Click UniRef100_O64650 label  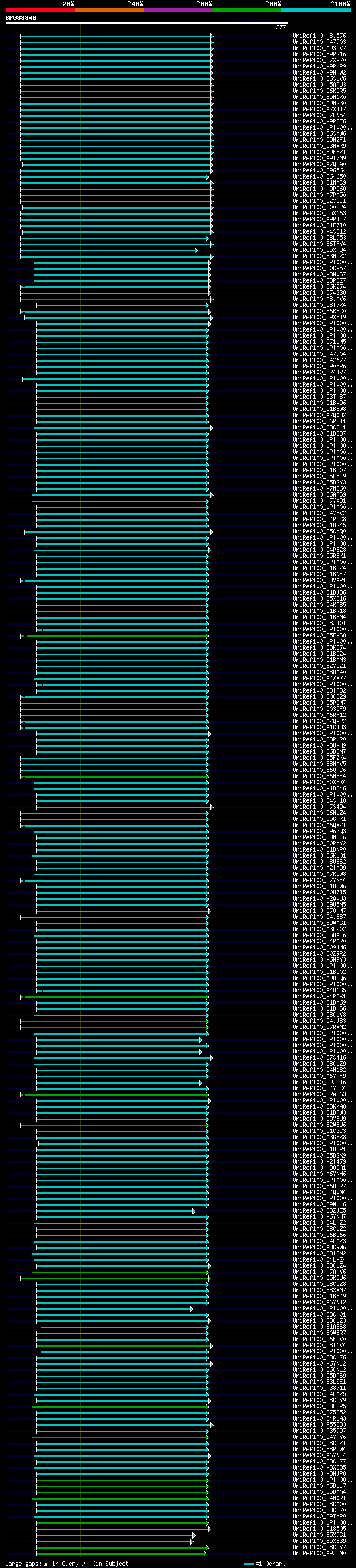319,176
